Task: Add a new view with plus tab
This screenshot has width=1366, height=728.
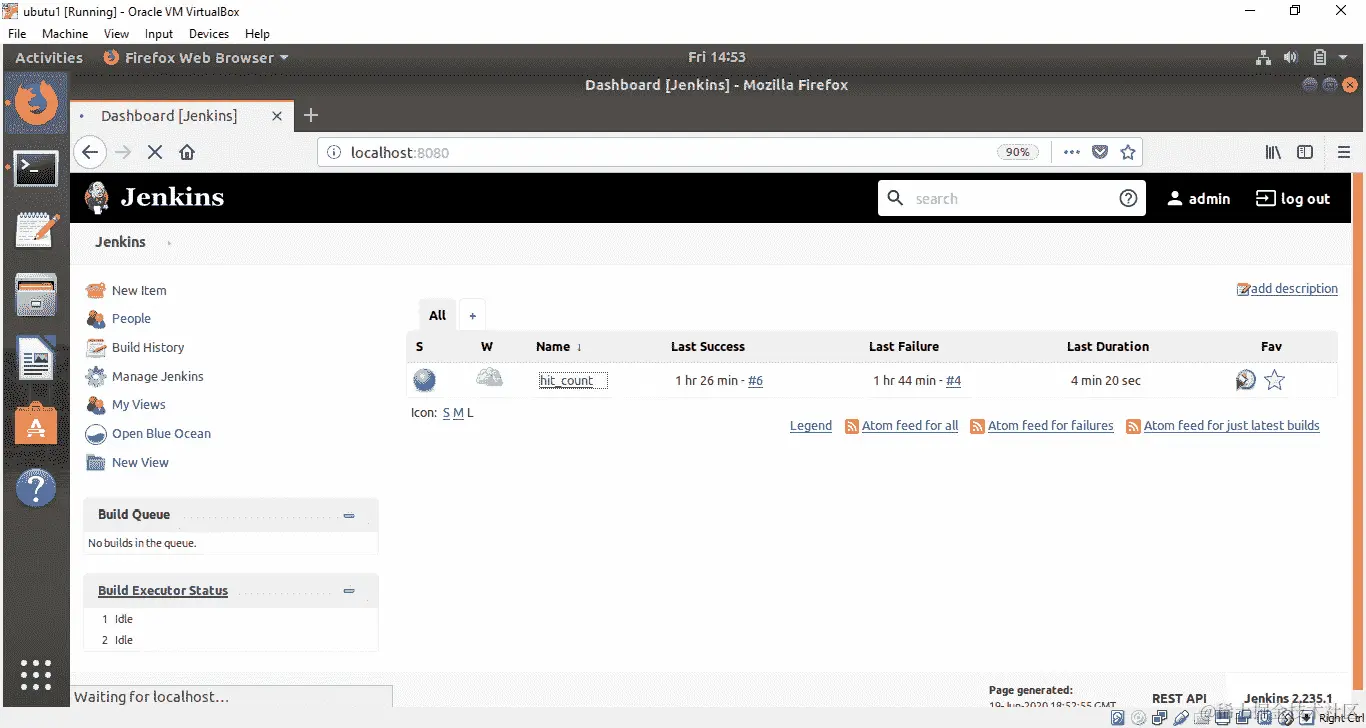Action: click(472, 315)
